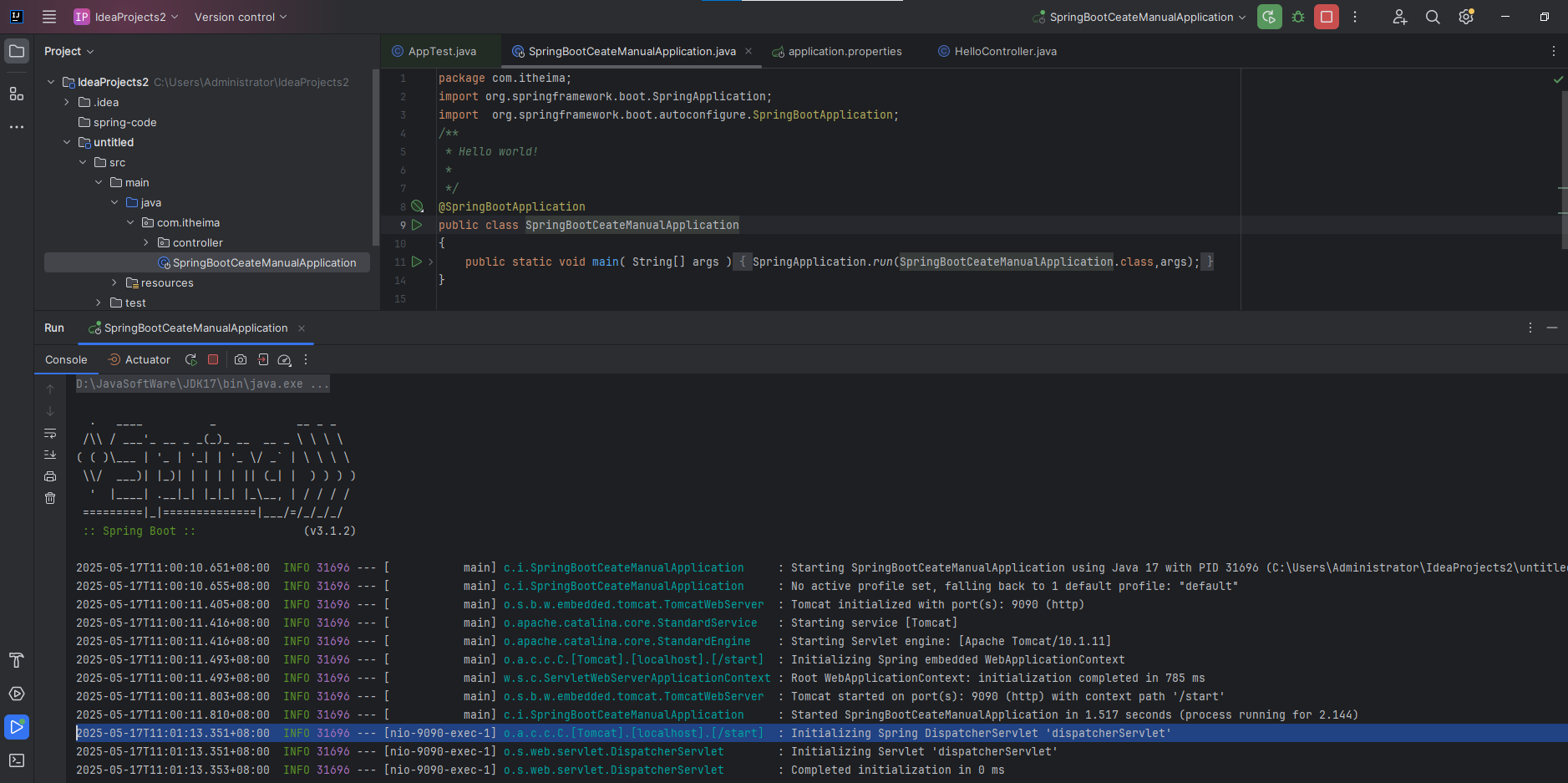The height and width of the screenshot is (783, 1568).
Task: Click the java.exe command line in console
Action: click(x=202, y=384)
